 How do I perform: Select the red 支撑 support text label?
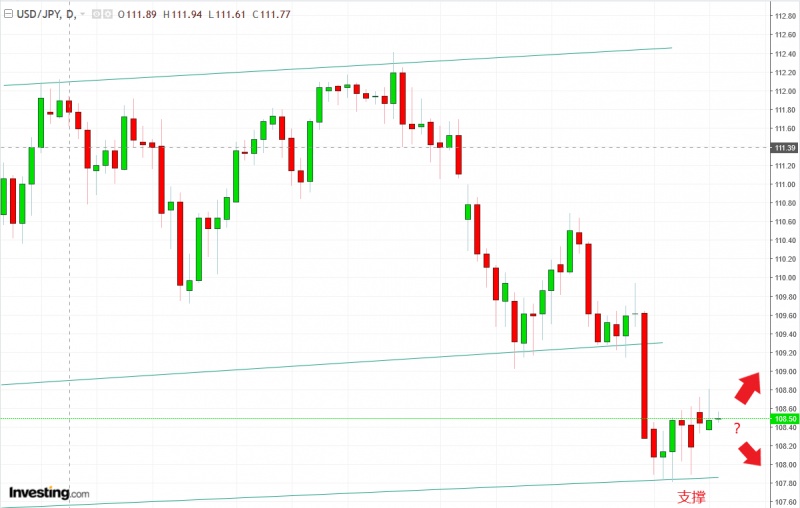691,496
